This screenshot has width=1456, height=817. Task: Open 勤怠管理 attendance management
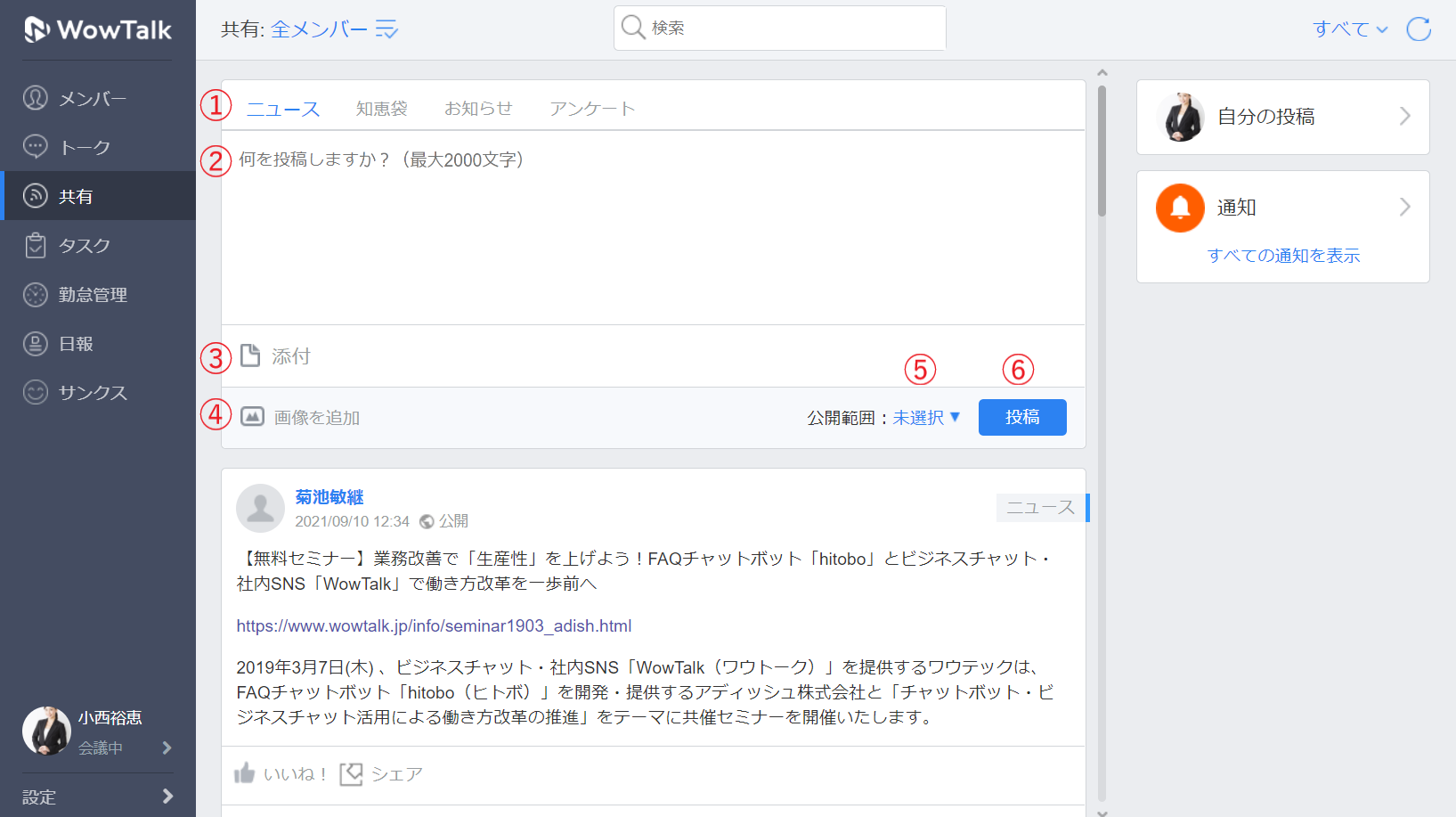[98, 294]
